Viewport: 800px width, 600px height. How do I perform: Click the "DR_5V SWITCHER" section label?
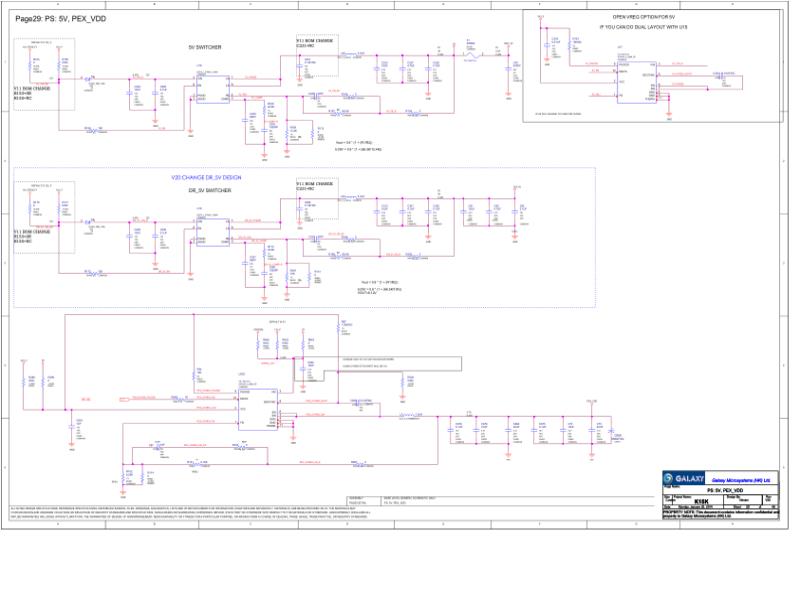click(210, 190)
